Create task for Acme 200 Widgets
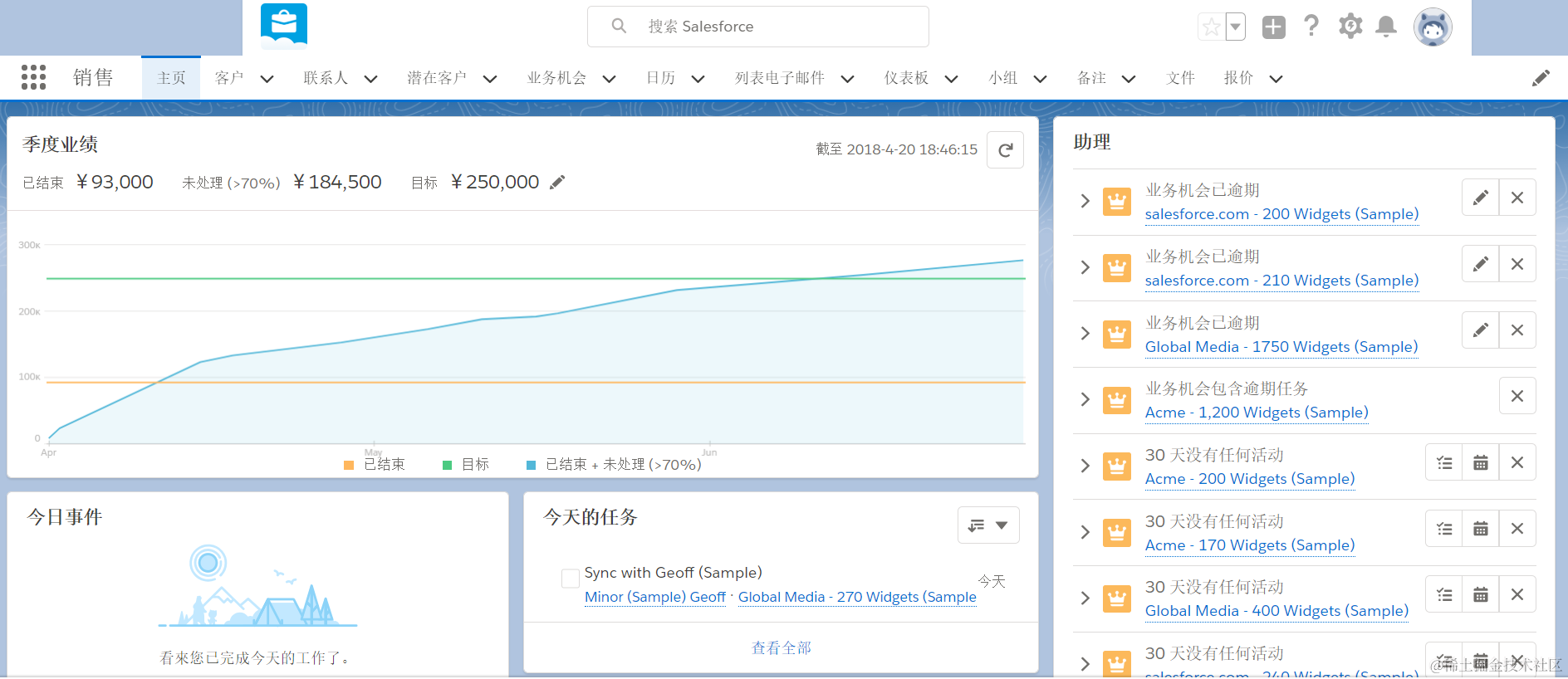 [1444, 462]
